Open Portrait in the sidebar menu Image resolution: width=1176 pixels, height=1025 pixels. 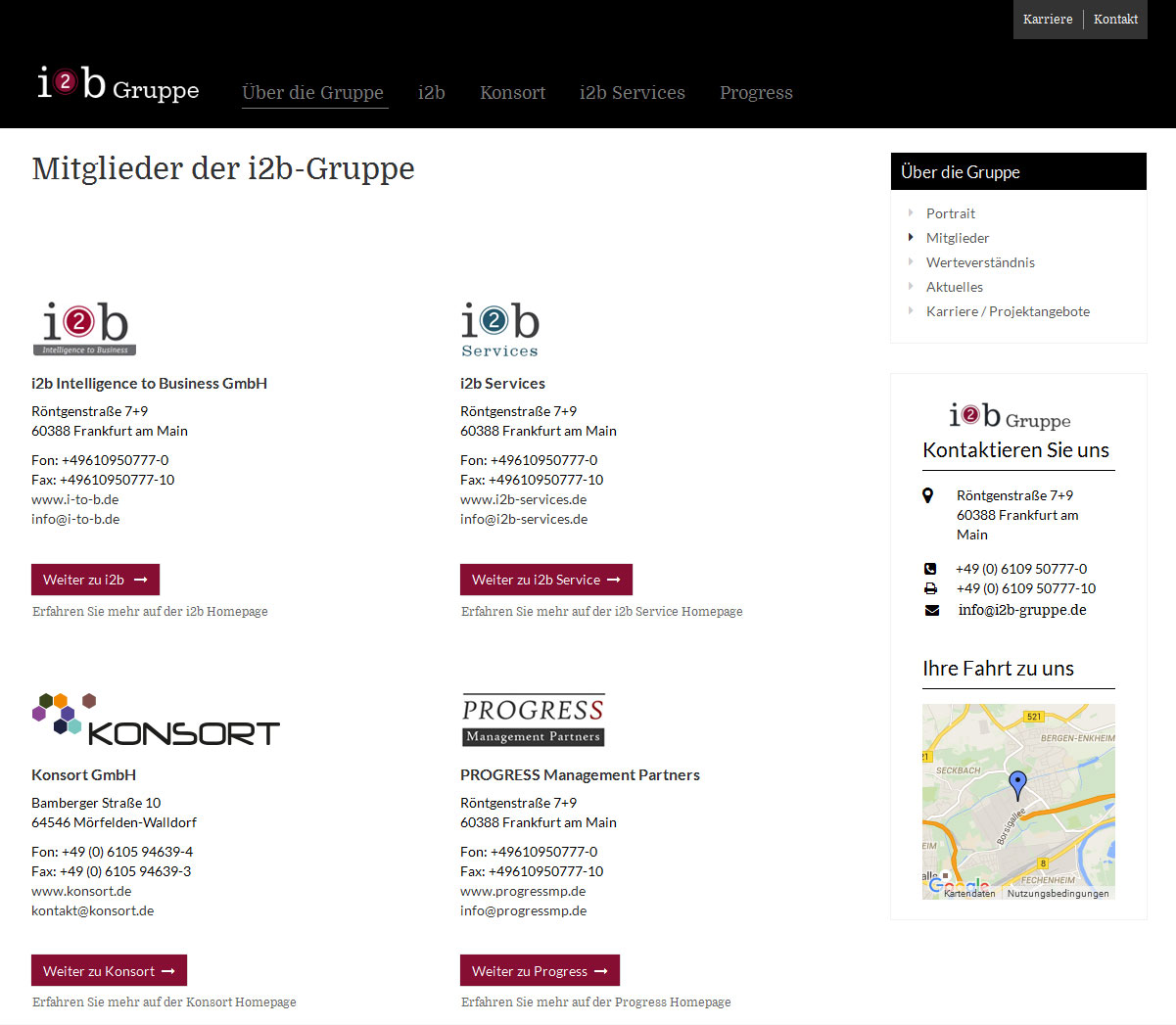pos(951,213)
